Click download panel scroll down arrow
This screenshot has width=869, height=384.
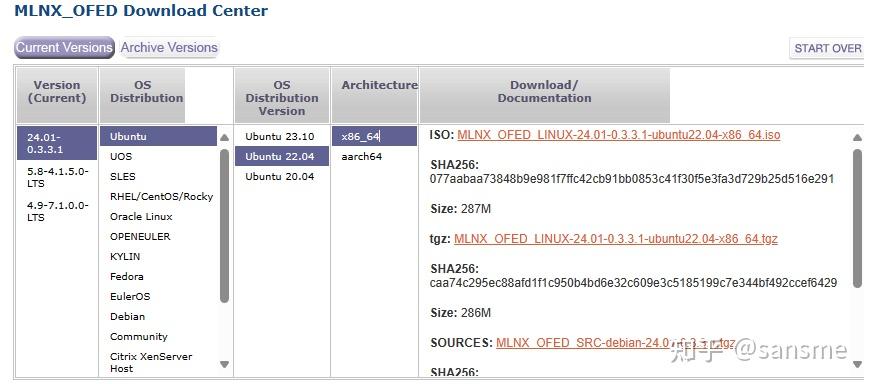[857, 364]
